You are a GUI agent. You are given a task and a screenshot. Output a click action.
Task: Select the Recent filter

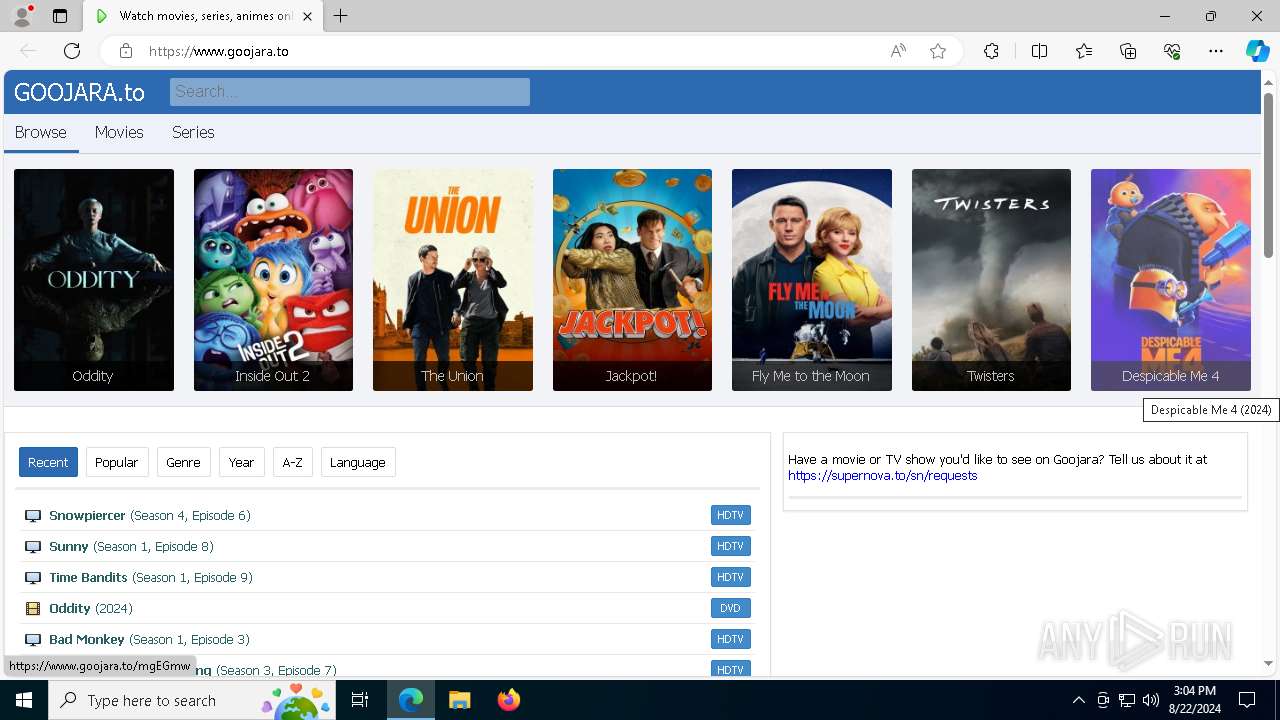[x=48, y=462]
